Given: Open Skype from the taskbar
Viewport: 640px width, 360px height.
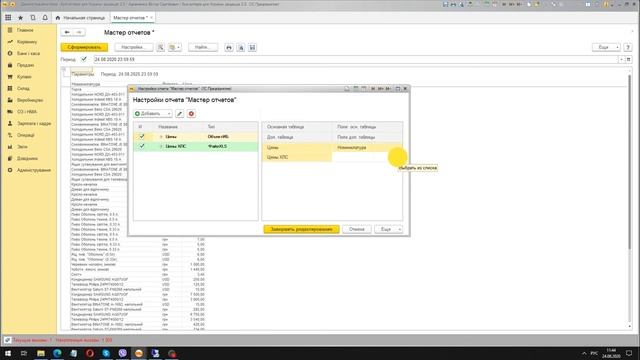Looking at the screenshot, I should [106, 353].
